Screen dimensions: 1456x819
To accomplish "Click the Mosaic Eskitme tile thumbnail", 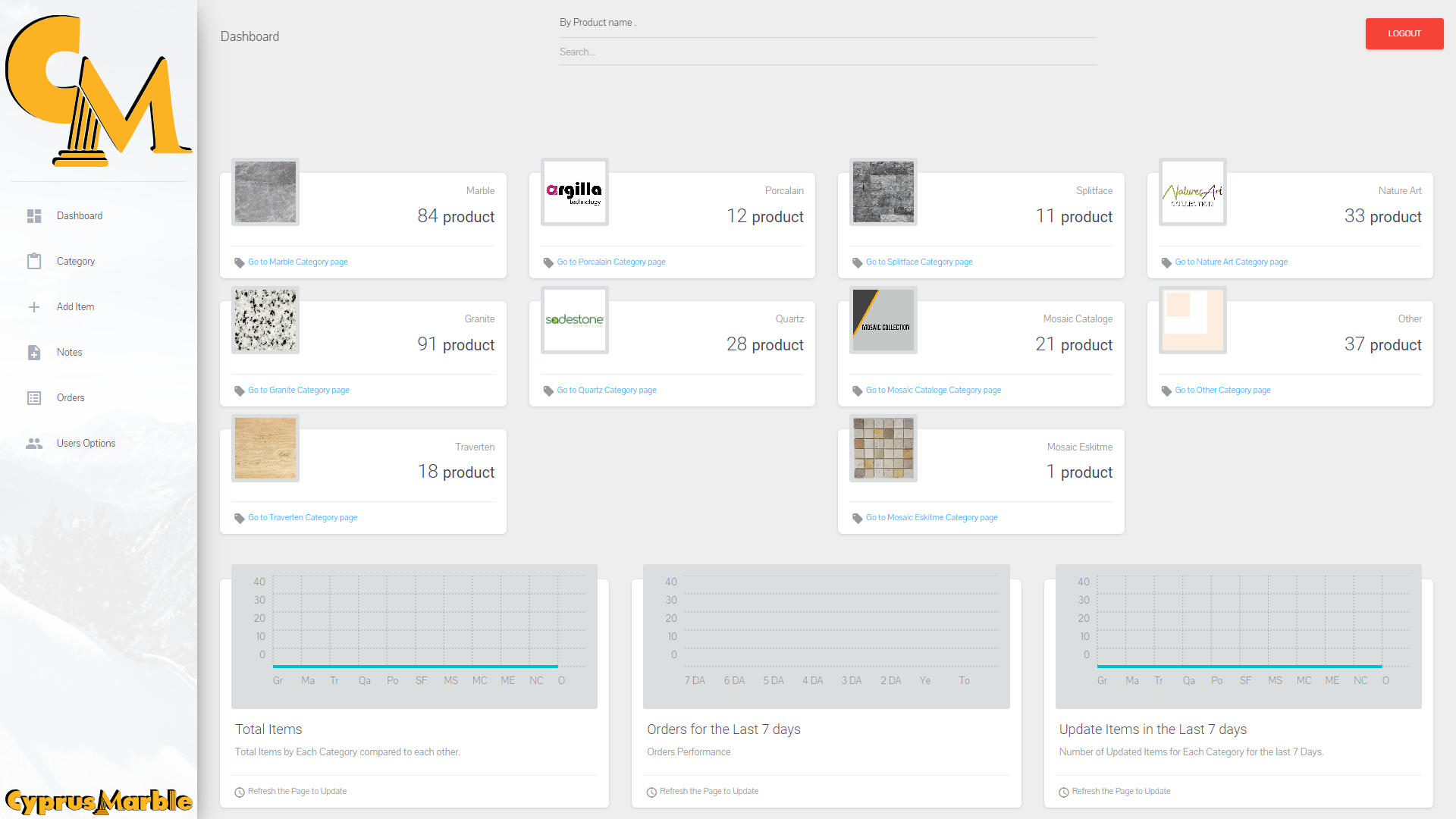I will pos(883,448).
